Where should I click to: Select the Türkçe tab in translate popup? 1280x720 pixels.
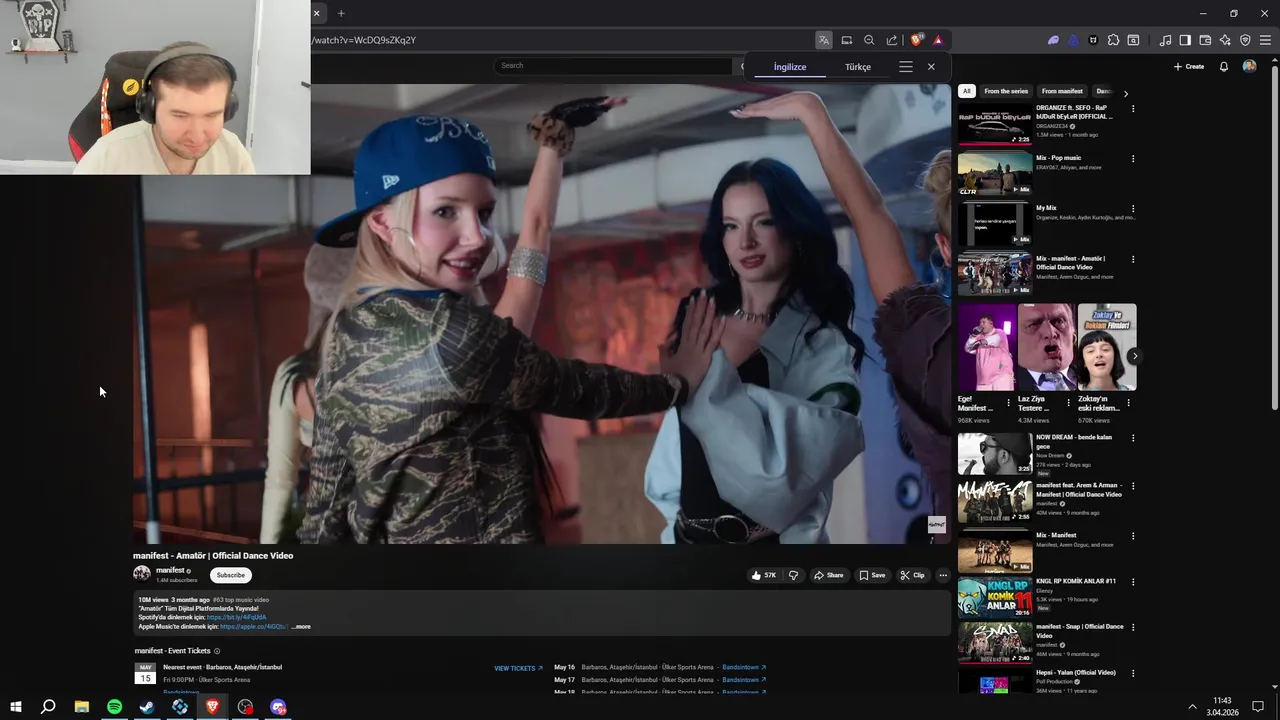pyautogui.click(x=858, y=67)
